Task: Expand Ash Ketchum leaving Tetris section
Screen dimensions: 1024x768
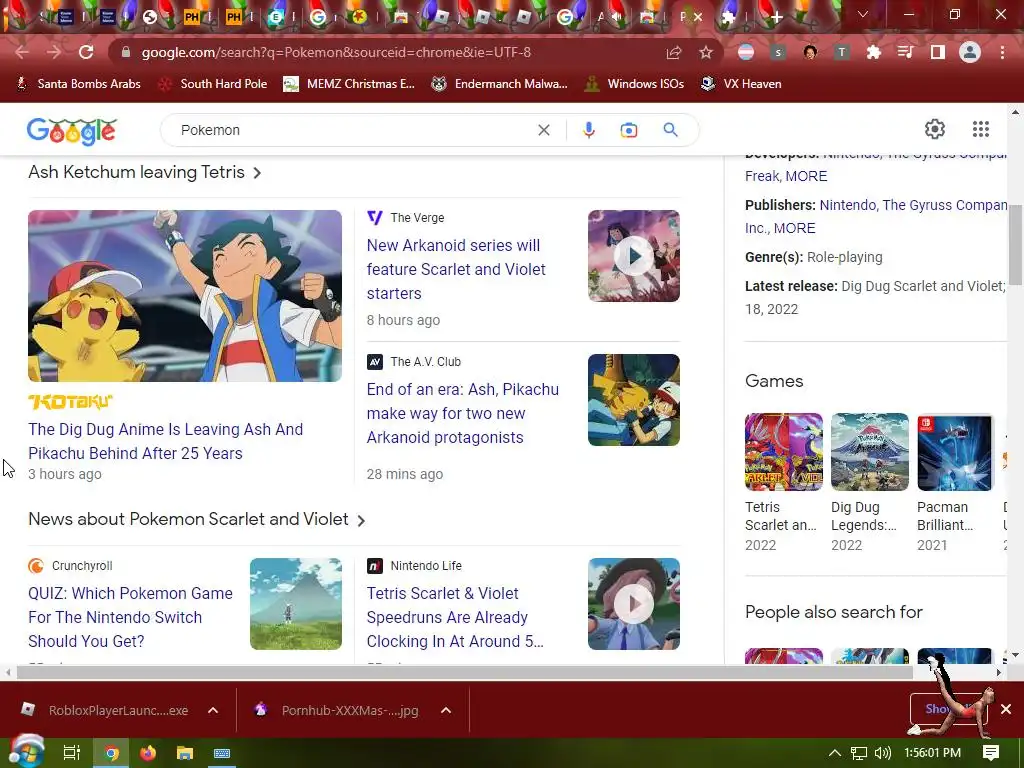Action: pos(145,172)
